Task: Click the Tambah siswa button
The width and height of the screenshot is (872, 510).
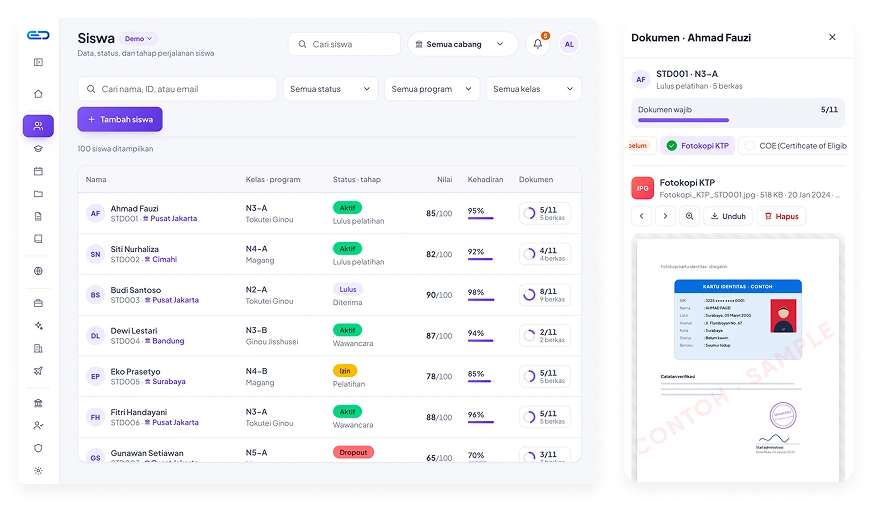Action: pyautogui.click(x=120, y=120)
